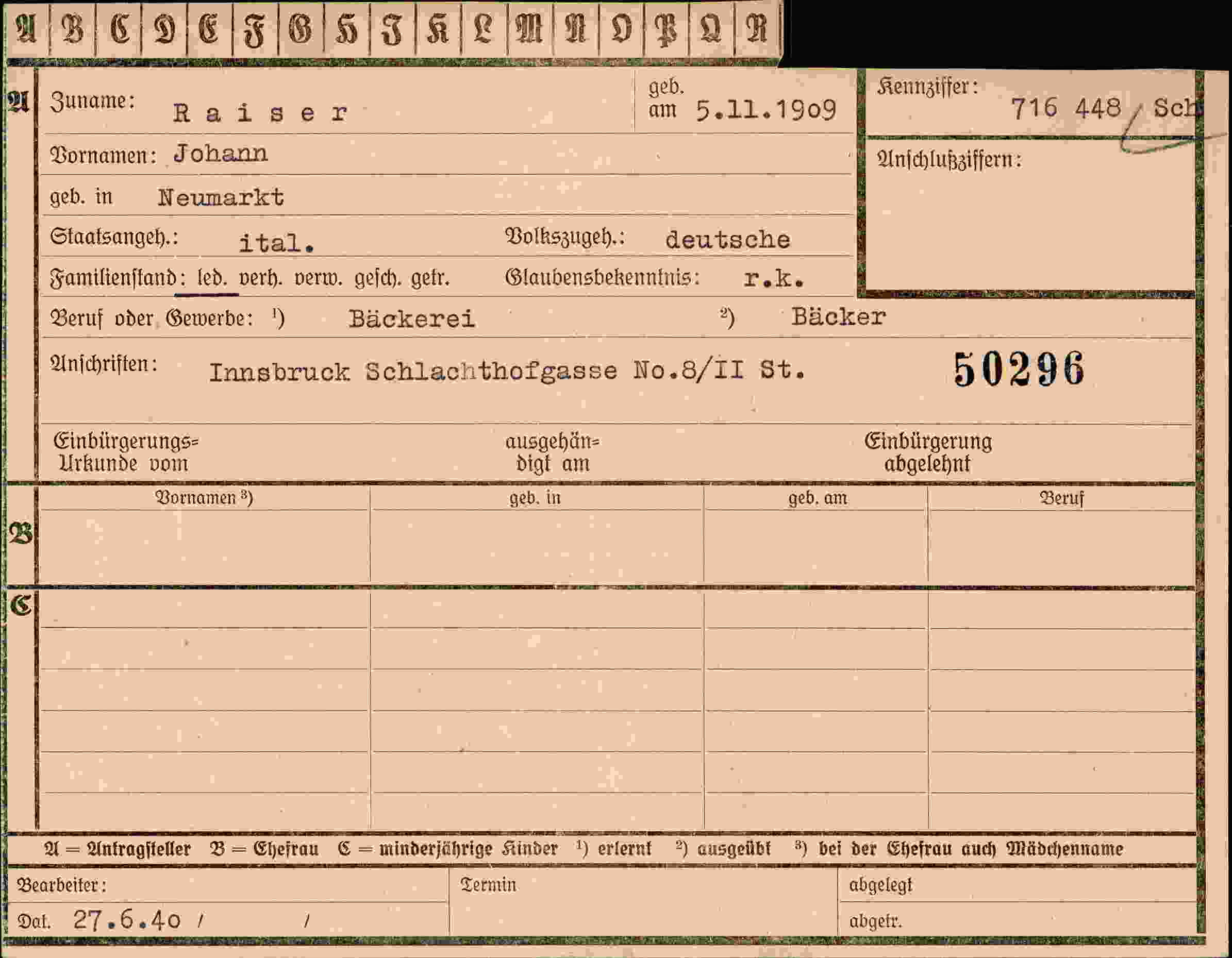Click the index tab letter P
The image size is (1232, 958).
point(666,30)
